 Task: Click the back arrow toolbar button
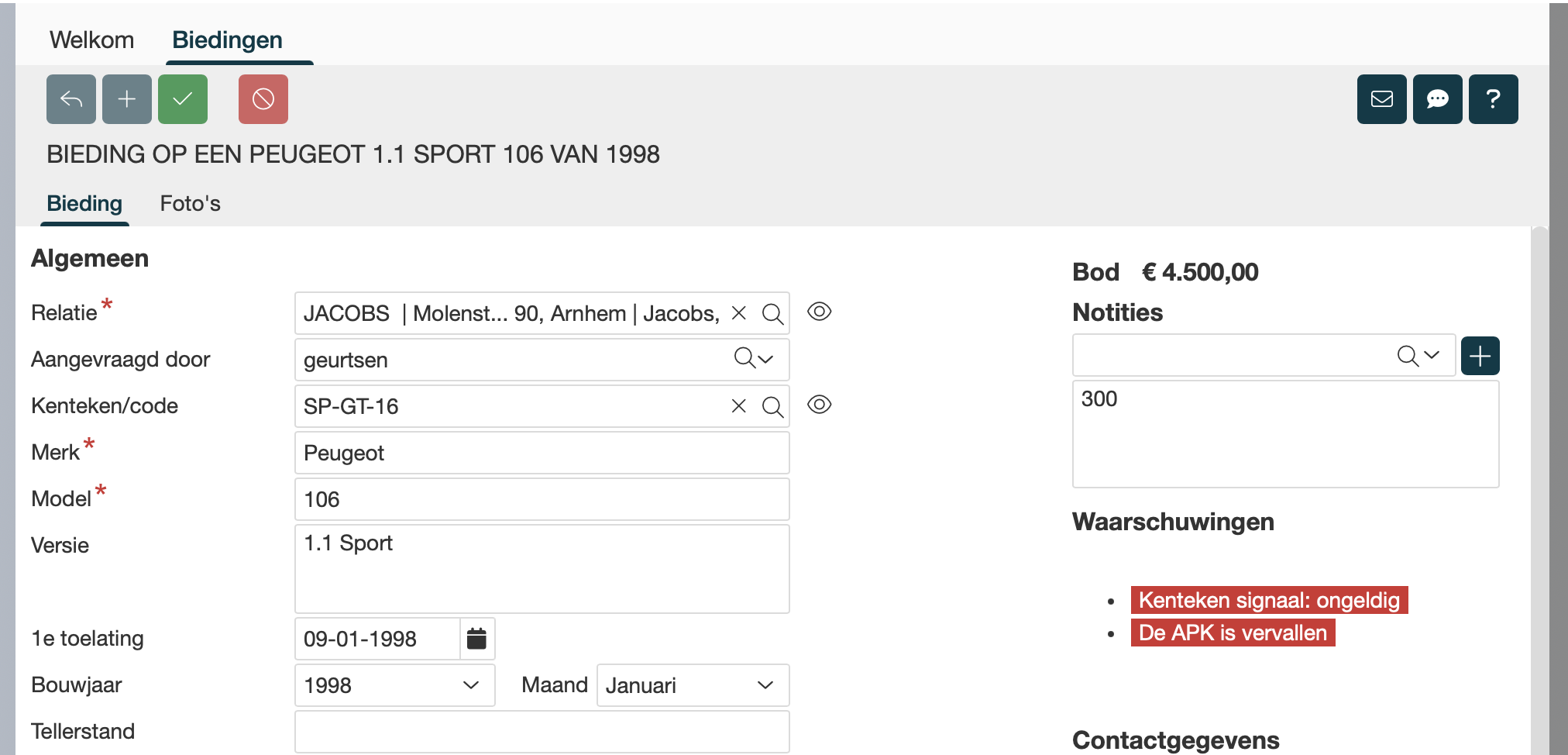[x=71, y=99]
